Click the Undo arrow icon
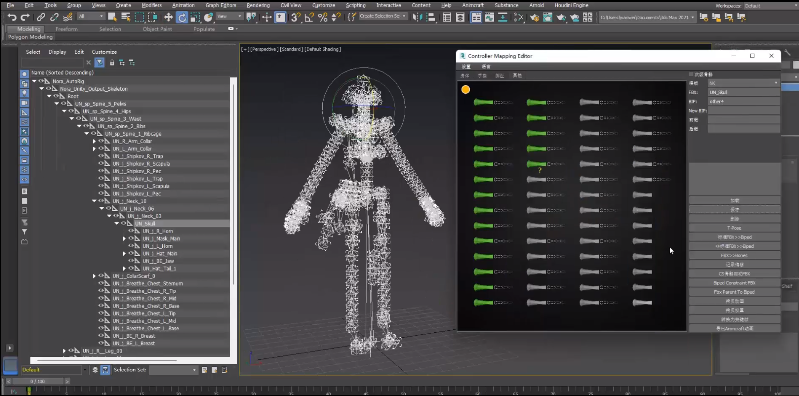This screenshot has width=799, height=396. tap(12, 17)
